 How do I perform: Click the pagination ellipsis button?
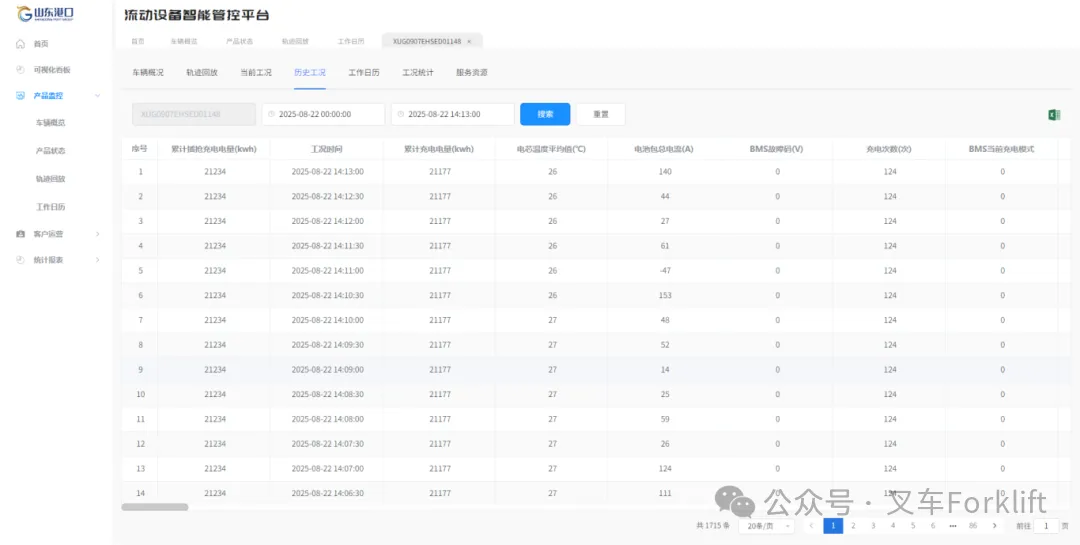953,526
